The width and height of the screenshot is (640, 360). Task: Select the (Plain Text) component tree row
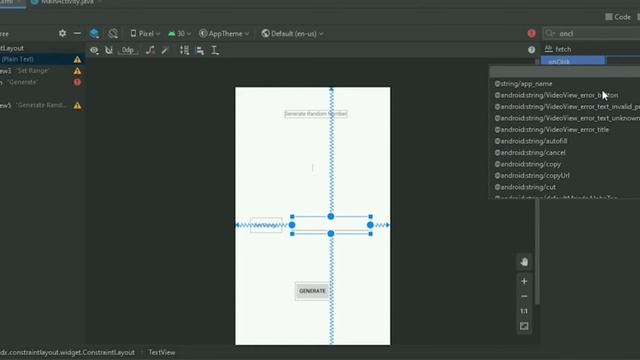point(42,59)
